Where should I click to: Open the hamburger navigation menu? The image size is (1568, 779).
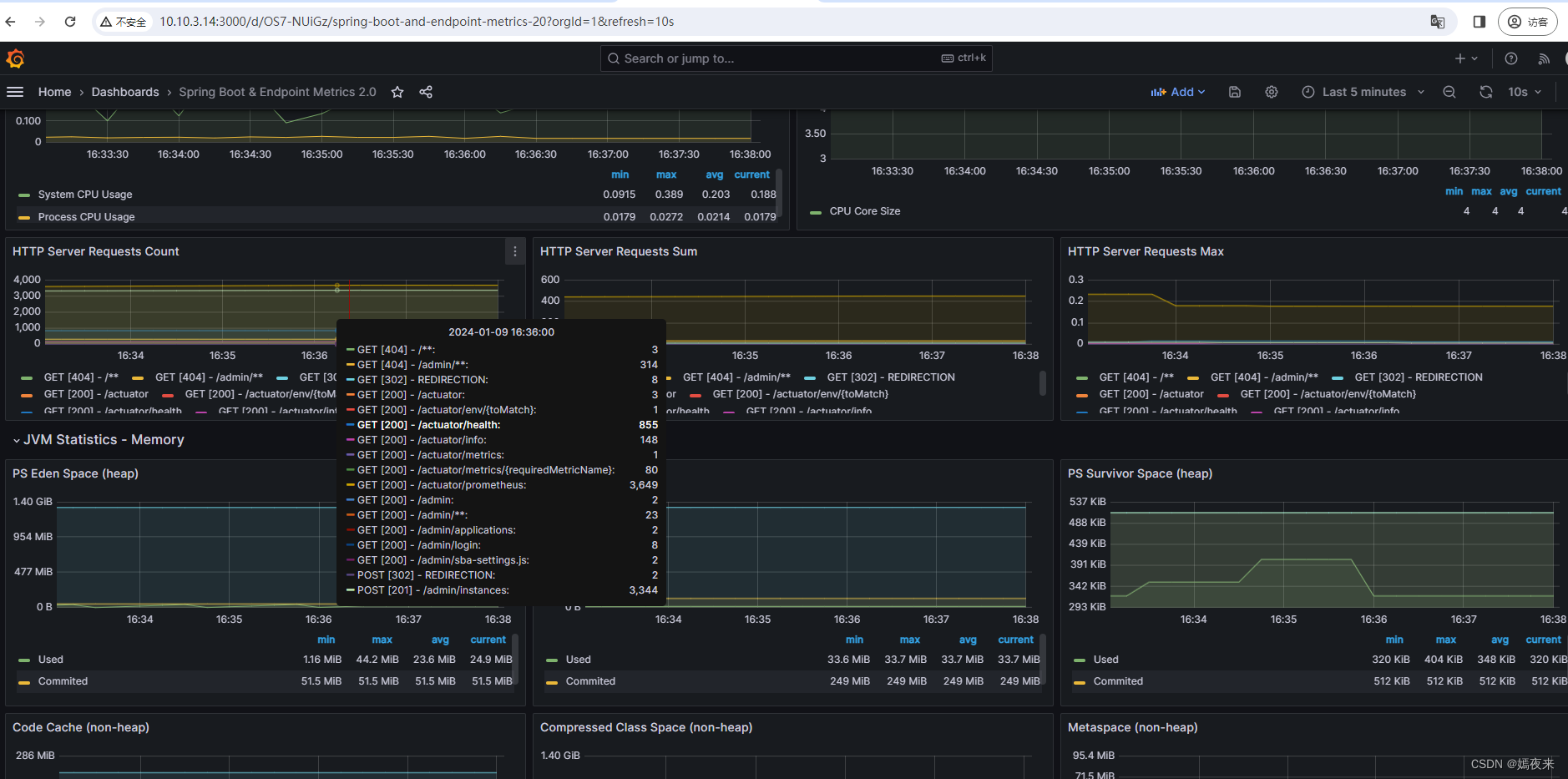coord(15,92)
